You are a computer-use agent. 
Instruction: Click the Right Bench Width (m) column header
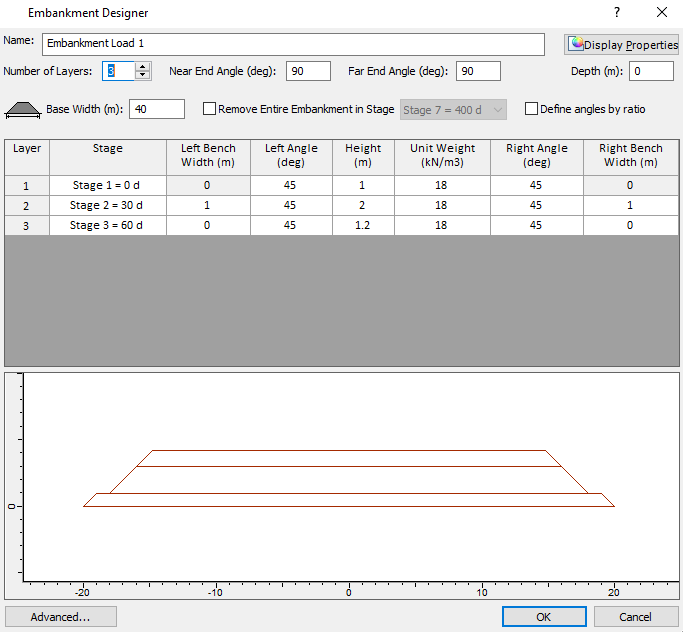click(x=631, y=157)
